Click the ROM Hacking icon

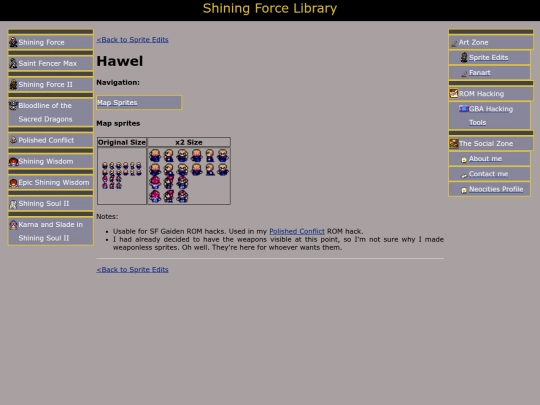point(454,93)
